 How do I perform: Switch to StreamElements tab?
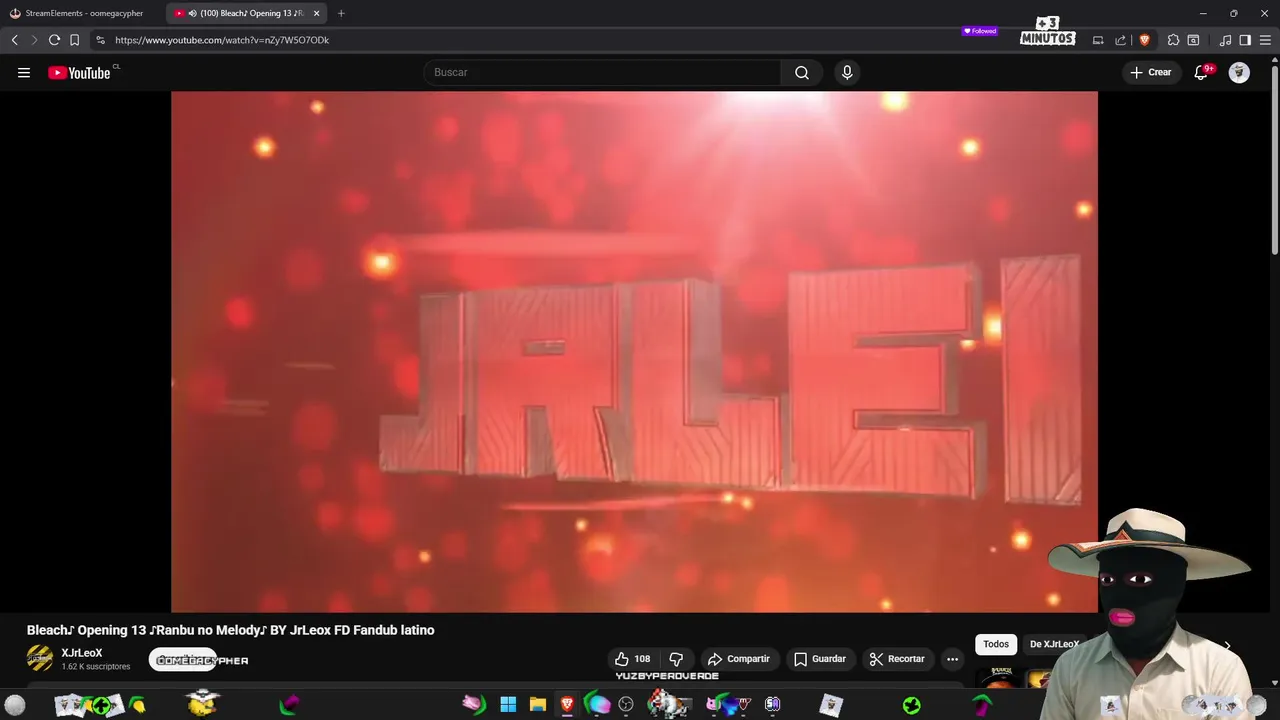pyautogui.click(x=82, y=13)
